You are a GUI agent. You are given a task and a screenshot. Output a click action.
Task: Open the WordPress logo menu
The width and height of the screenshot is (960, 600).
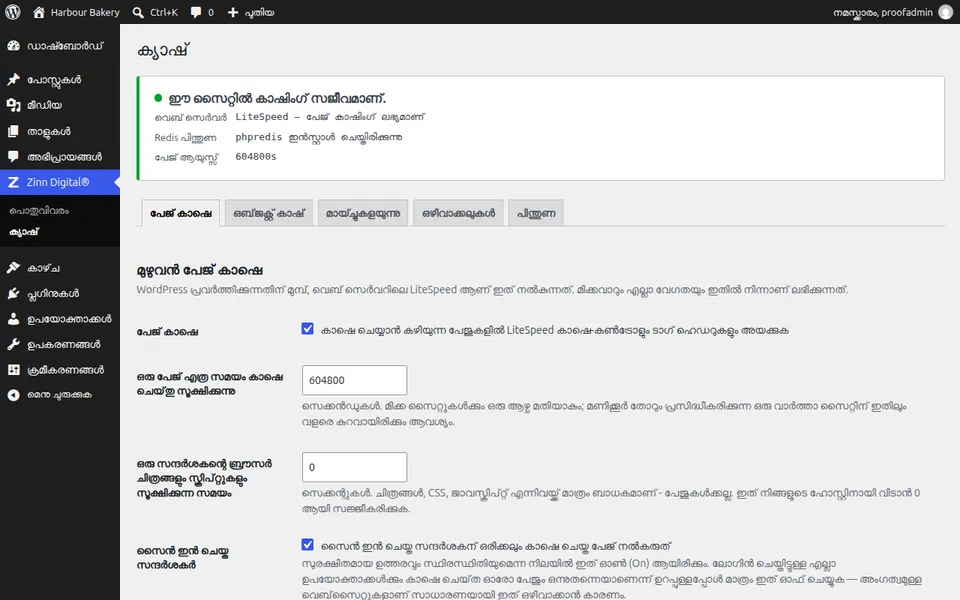click(13, 12)
